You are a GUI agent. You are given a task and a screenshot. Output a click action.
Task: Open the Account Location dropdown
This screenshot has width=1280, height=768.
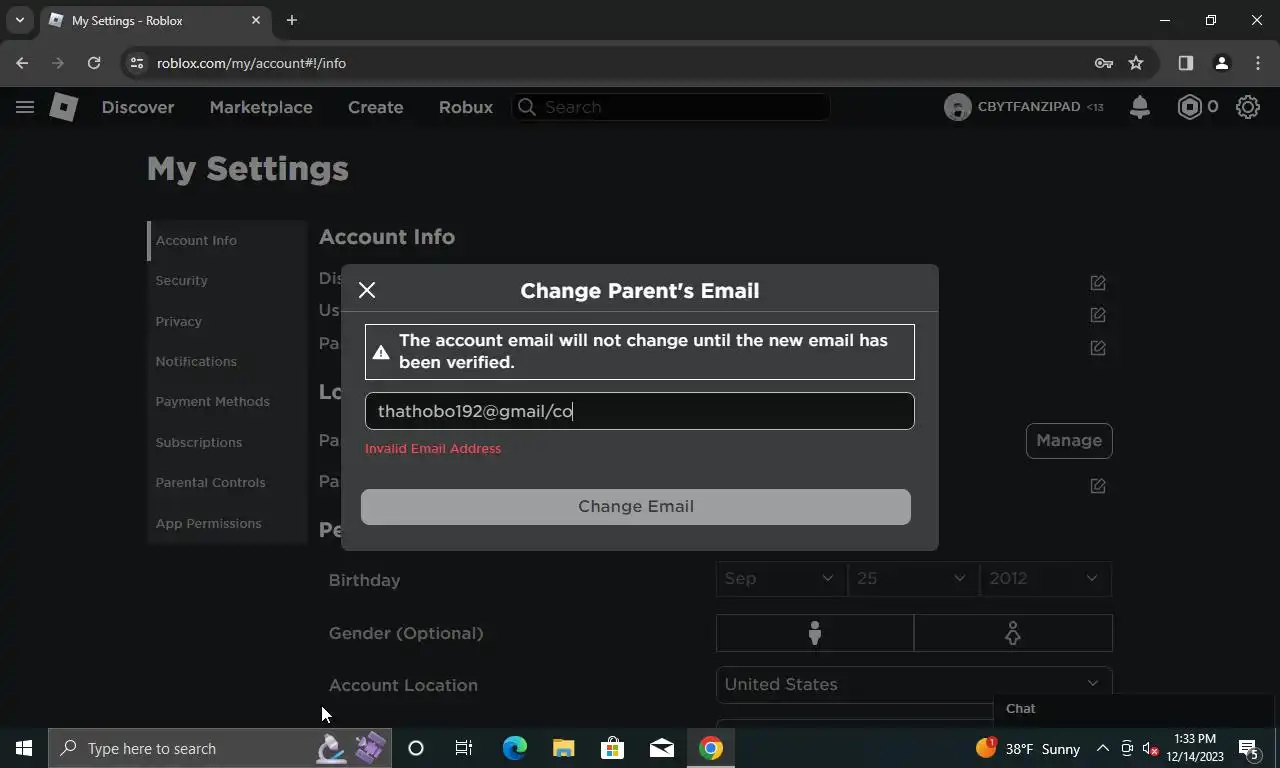pos(914,684)
